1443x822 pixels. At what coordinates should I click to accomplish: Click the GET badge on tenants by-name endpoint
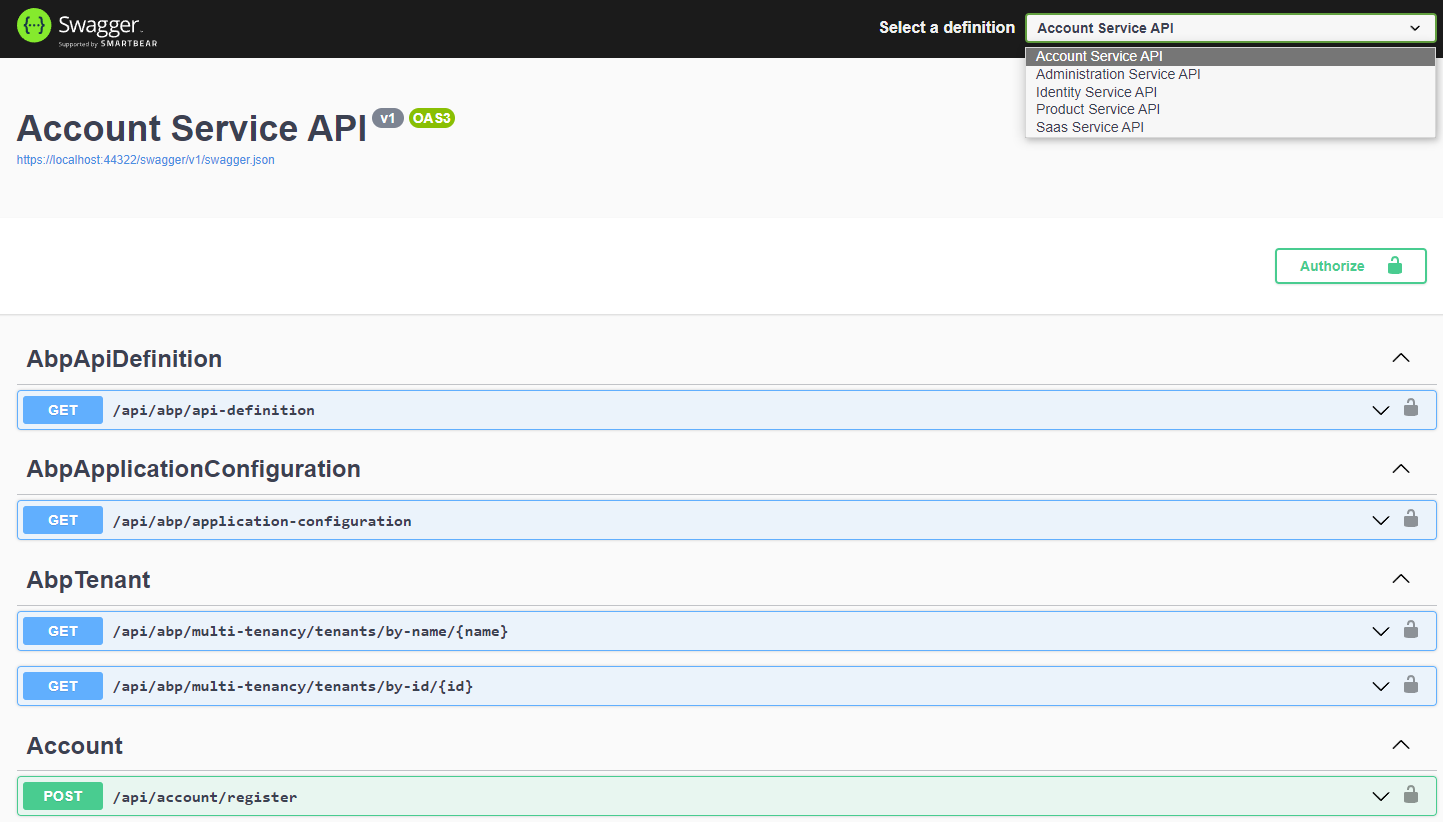pos(62,631)
